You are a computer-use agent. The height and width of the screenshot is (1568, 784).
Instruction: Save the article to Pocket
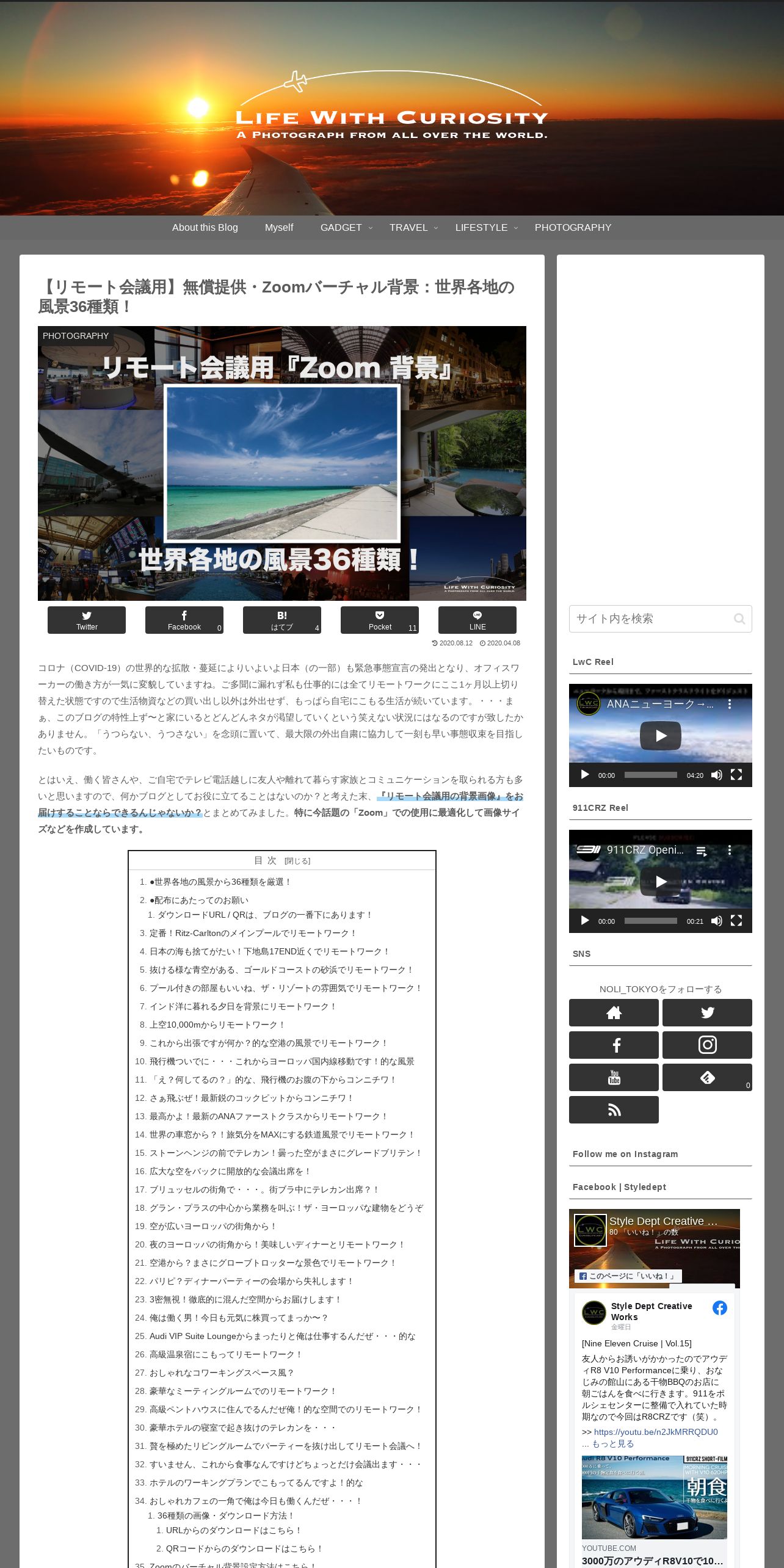(x=380, y=620)
